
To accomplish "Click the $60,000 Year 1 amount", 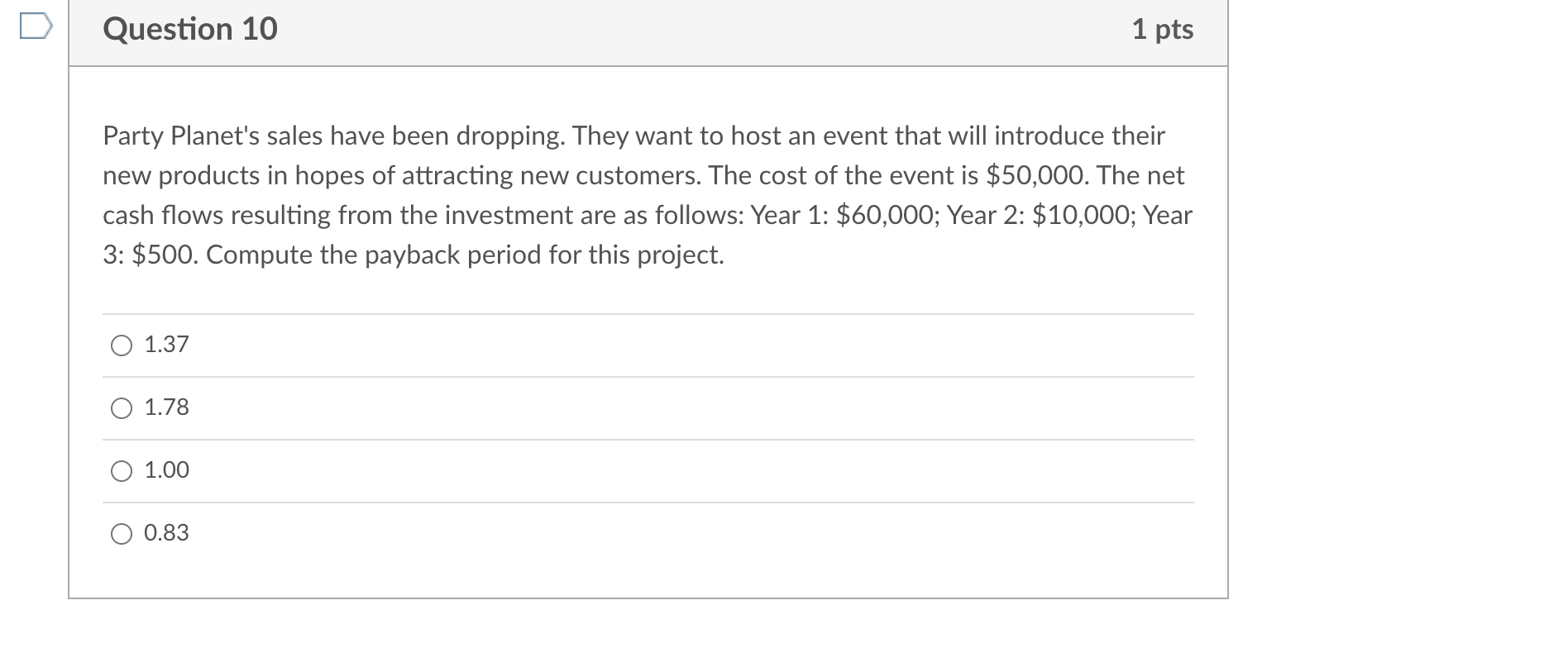I will [x=887, y=215].
